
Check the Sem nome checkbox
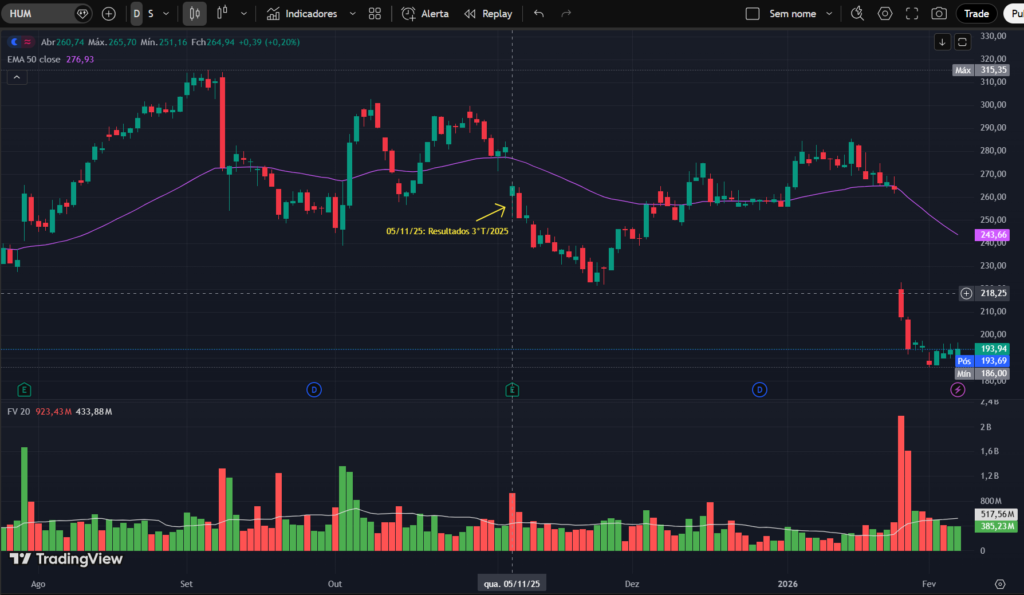coord(752,13)
